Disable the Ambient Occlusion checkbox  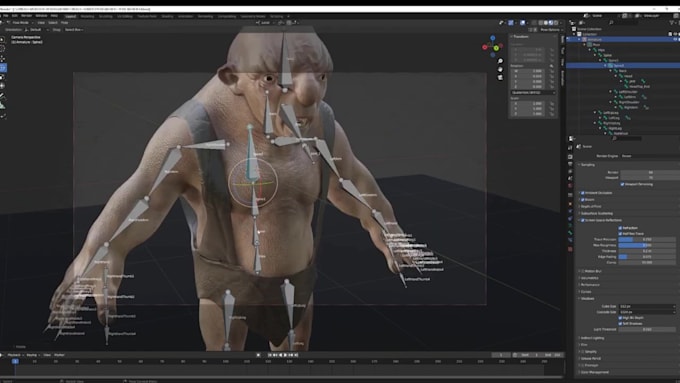pyautogui.click(x=583, y=193)
